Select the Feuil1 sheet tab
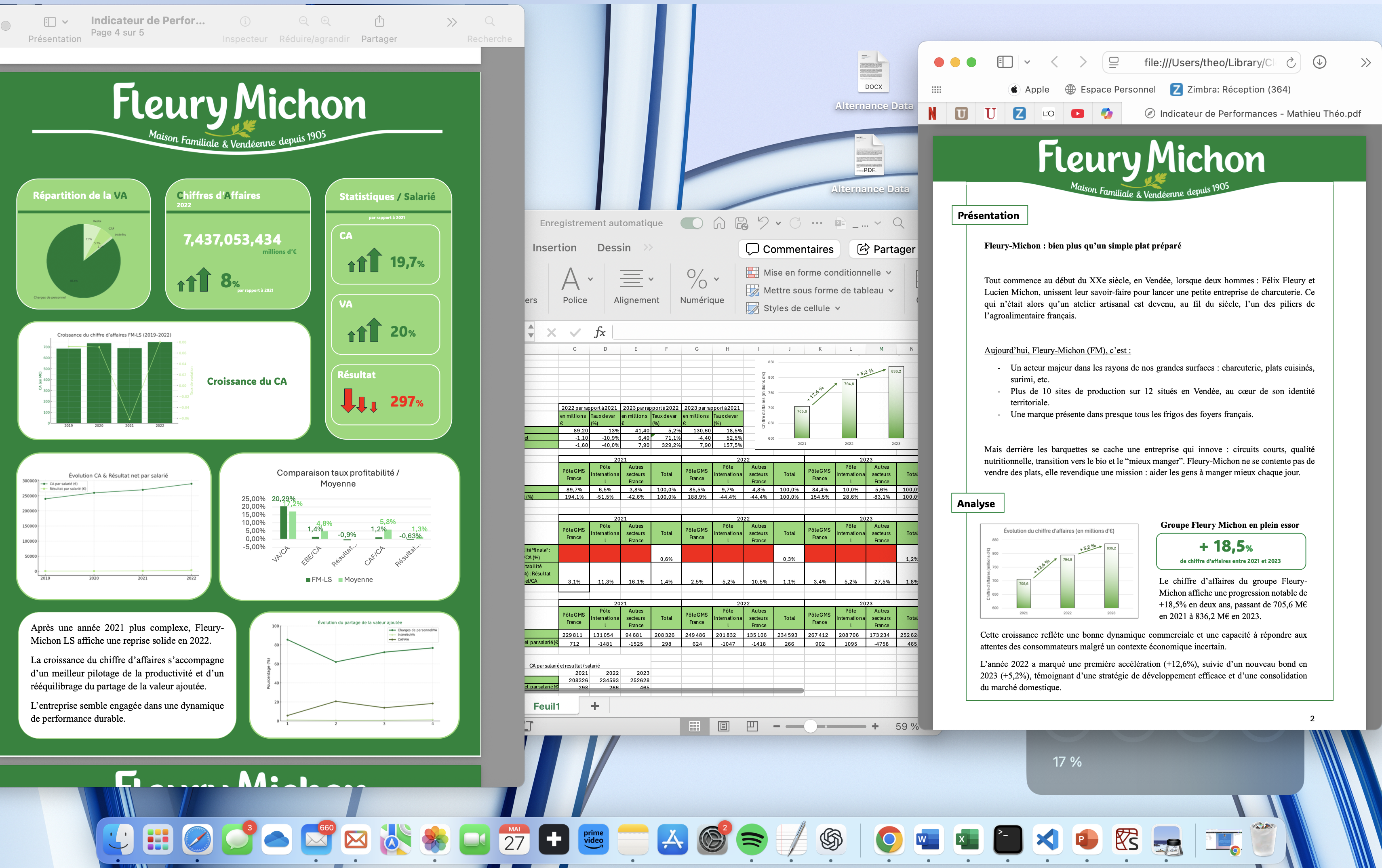This screenshot has height=868, width=1382. 546,706
